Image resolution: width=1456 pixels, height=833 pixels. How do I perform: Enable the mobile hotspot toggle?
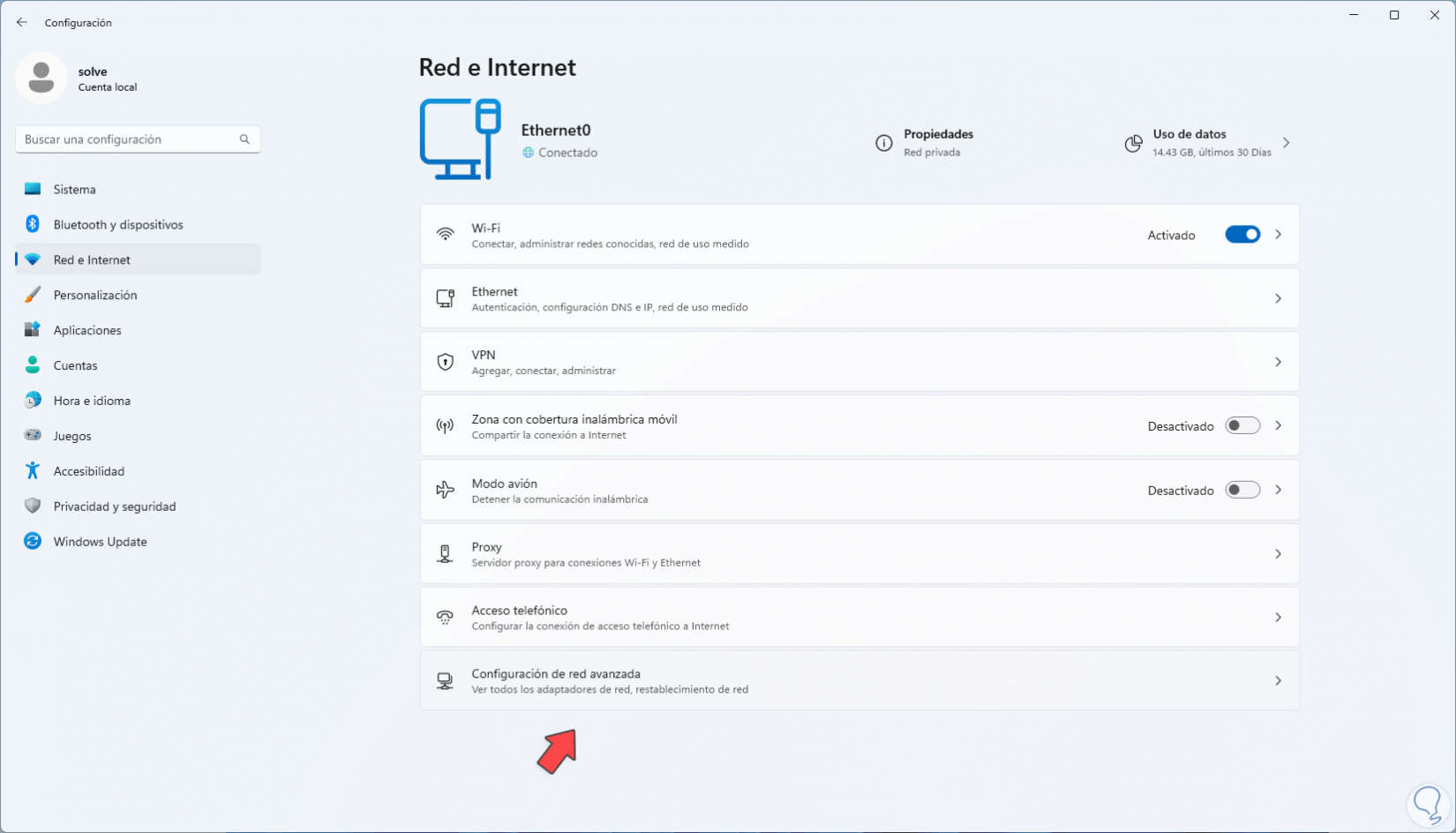point(1242,426)
